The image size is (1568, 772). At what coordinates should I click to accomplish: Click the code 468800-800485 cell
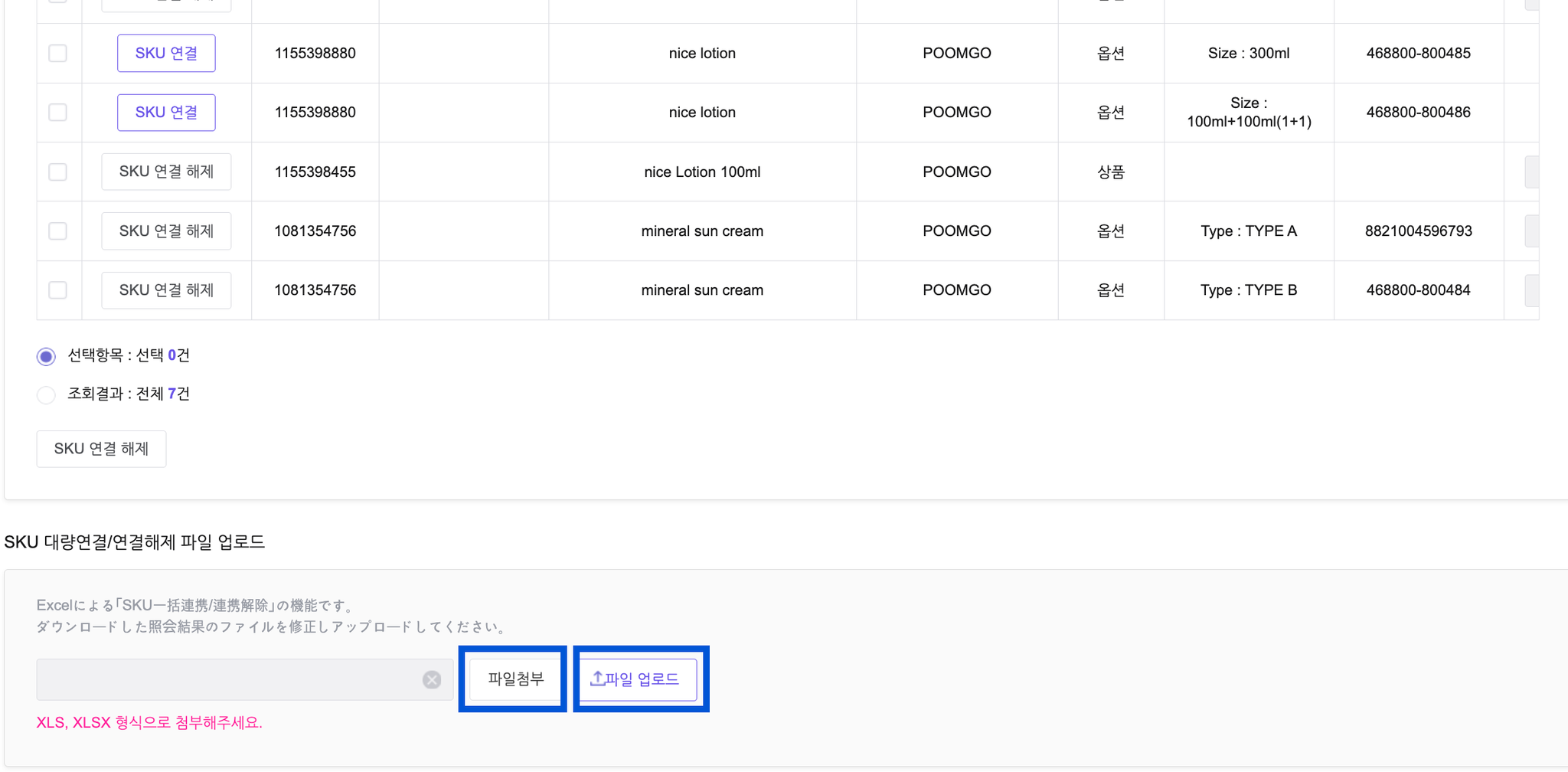(x=1418, y=53)
